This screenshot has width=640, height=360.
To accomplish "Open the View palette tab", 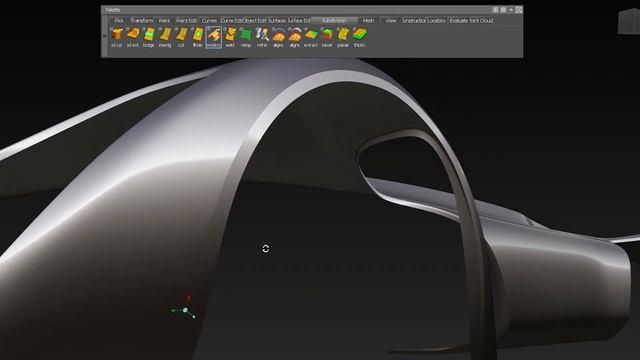I will [391, 20].
